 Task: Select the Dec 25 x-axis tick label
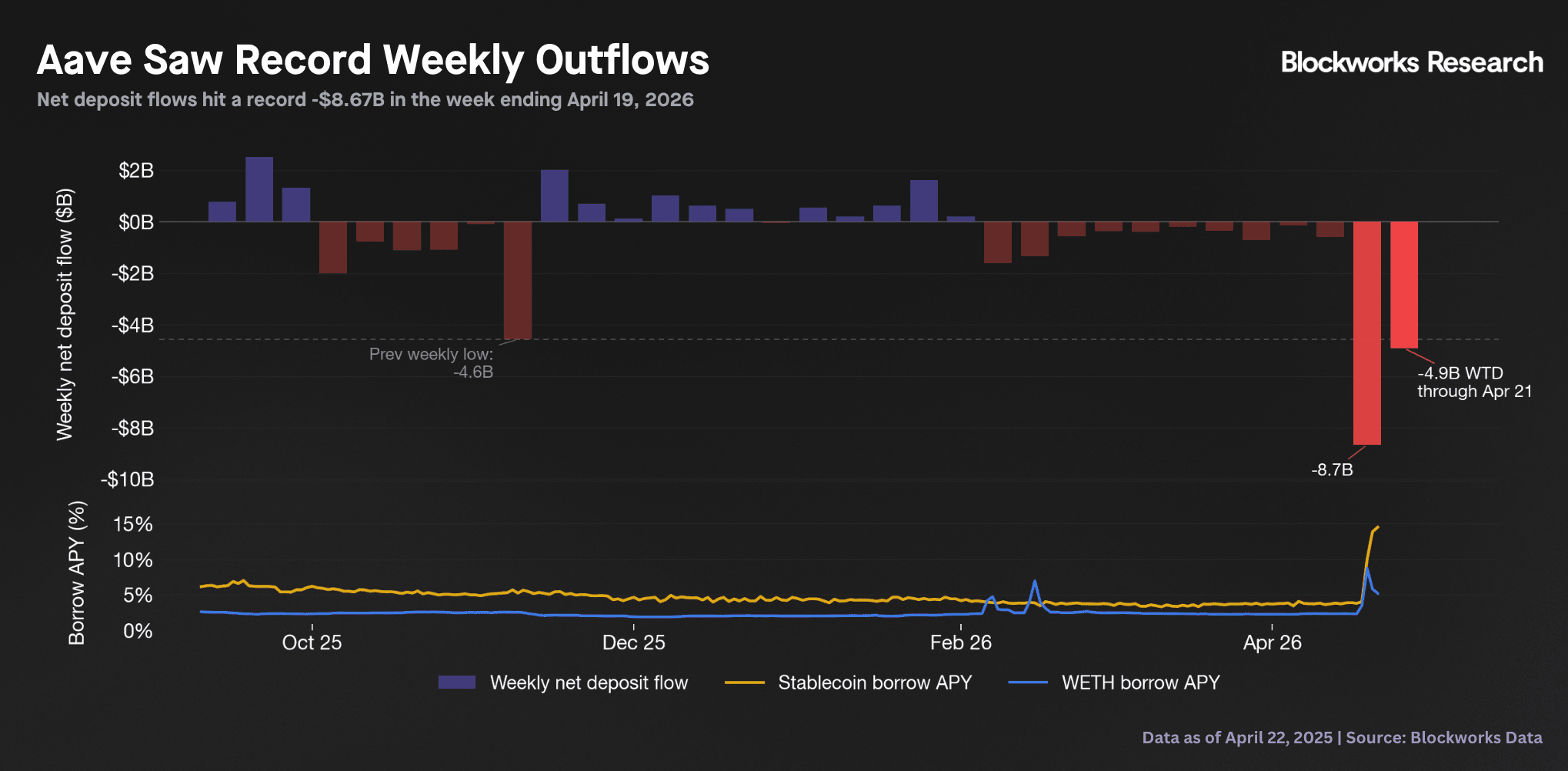pos(633,642)
